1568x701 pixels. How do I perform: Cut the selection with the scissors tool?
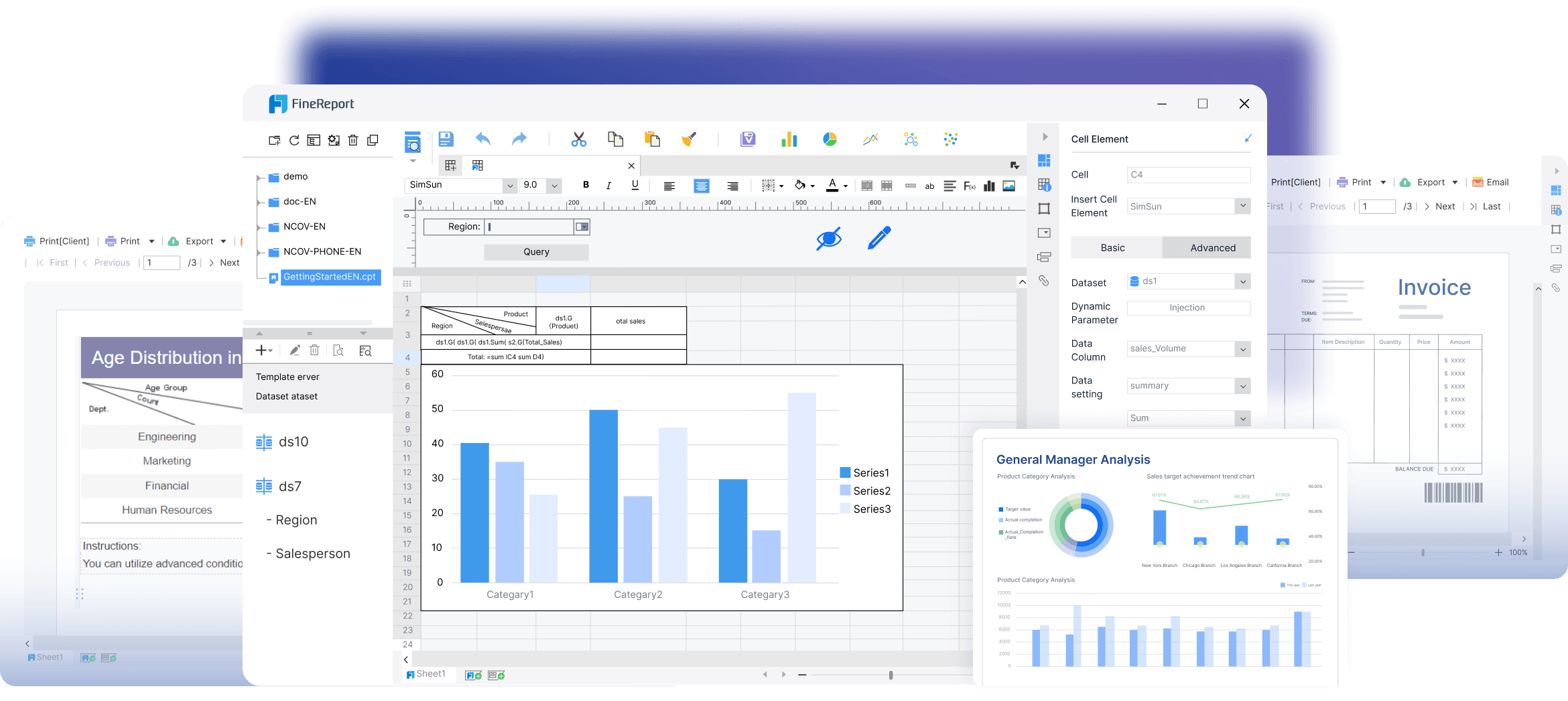(579, 139)
